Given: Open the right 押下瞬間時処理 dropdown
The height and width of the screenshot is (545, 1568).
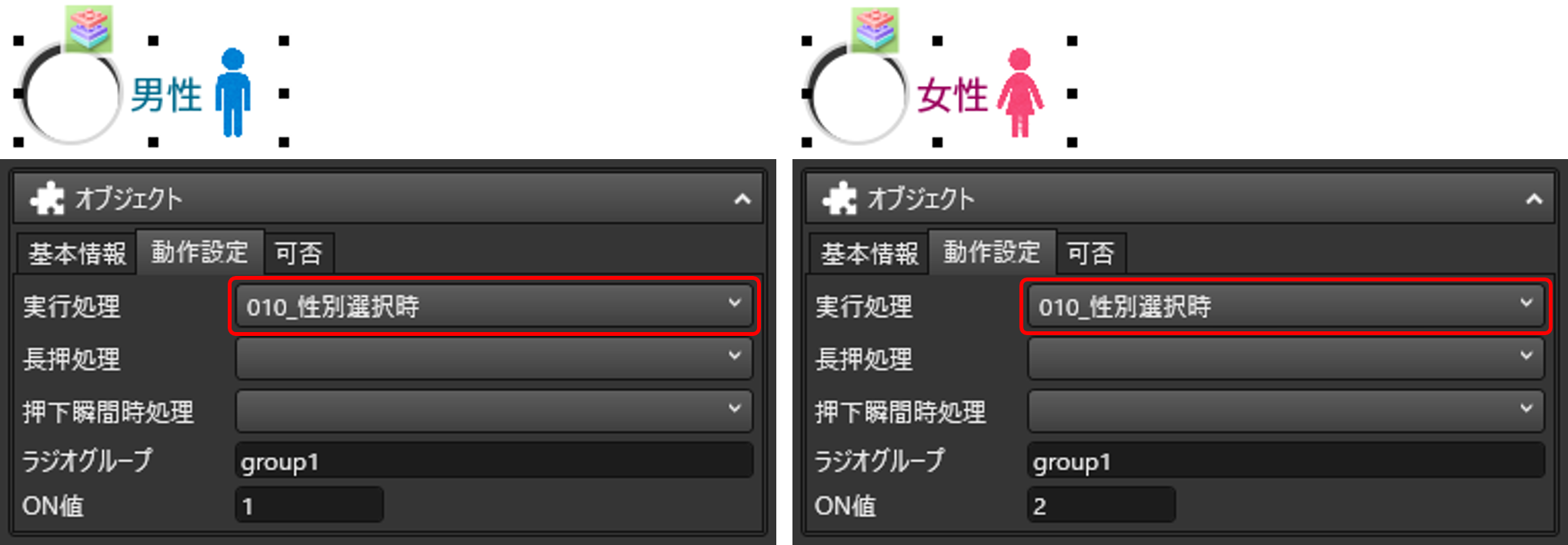Looking at the screenshot, I should [x=1286, y=411].
